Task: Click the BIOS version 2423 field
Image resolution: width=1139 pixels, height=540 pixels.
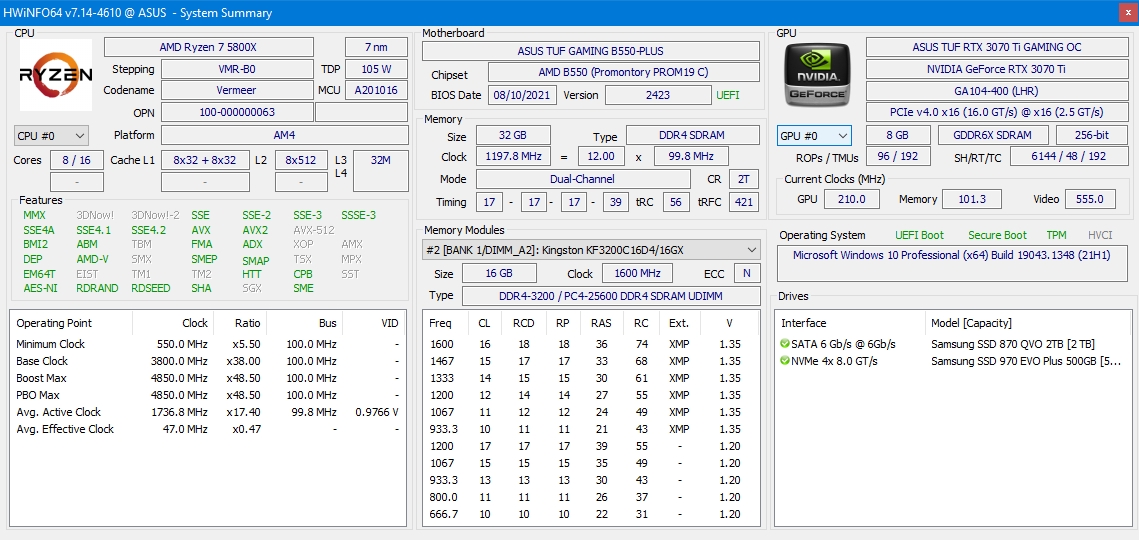Action: point(658,95)
